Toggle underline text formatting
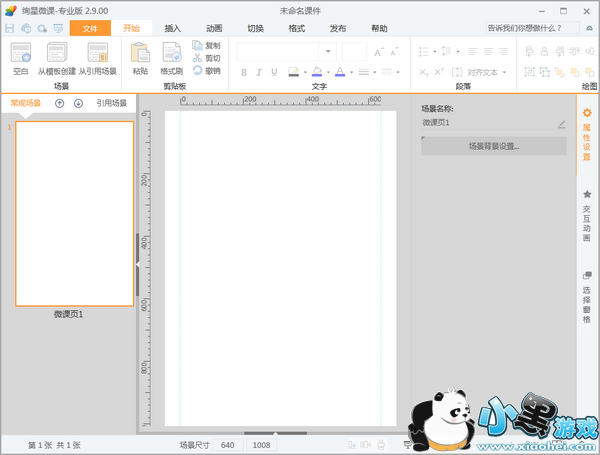Viewport: 600px width, 455px height. [x=273, y=72]
